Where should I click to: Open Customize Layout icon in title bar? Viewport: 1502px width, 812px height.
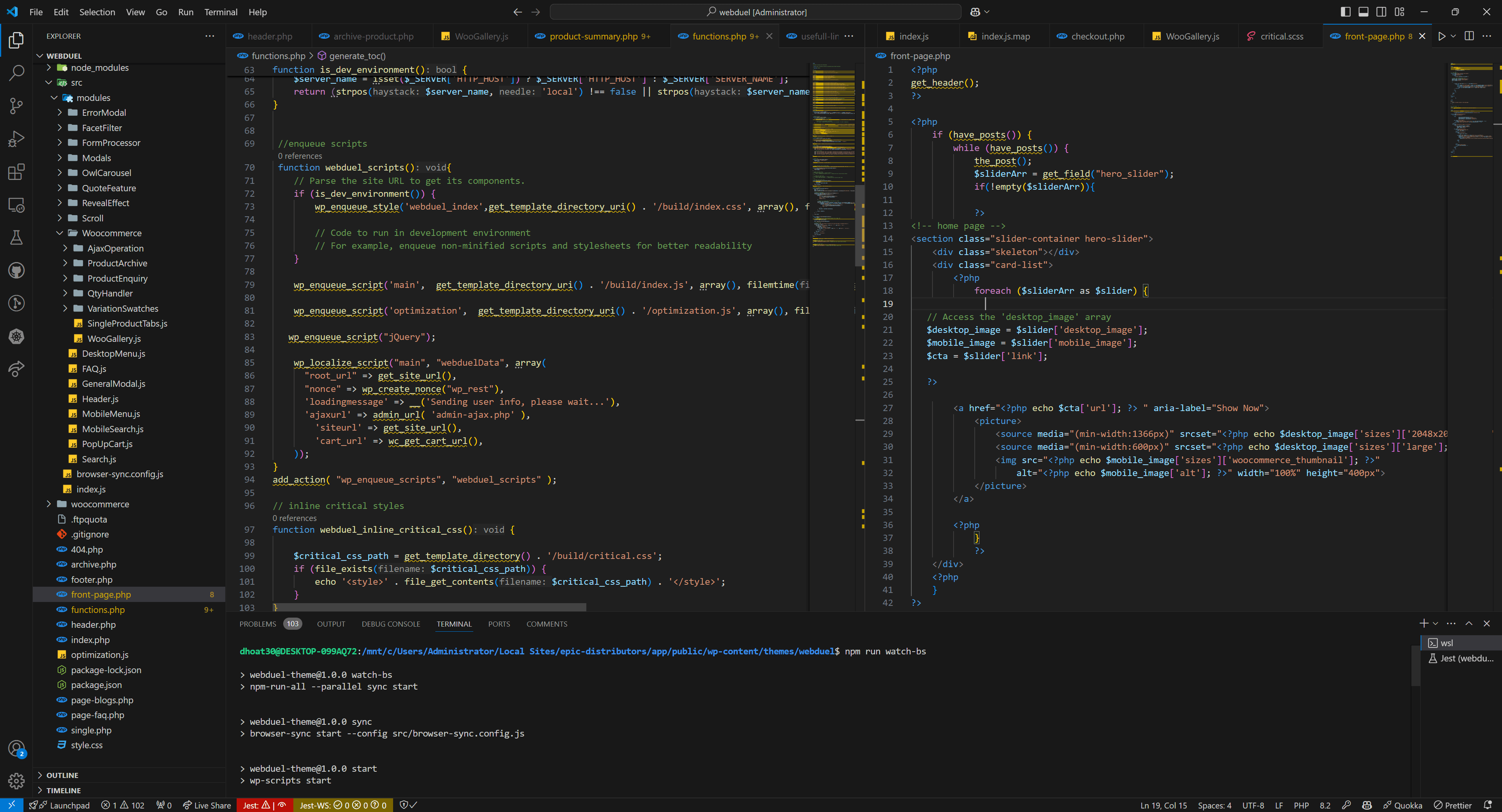click(1400, 12)
